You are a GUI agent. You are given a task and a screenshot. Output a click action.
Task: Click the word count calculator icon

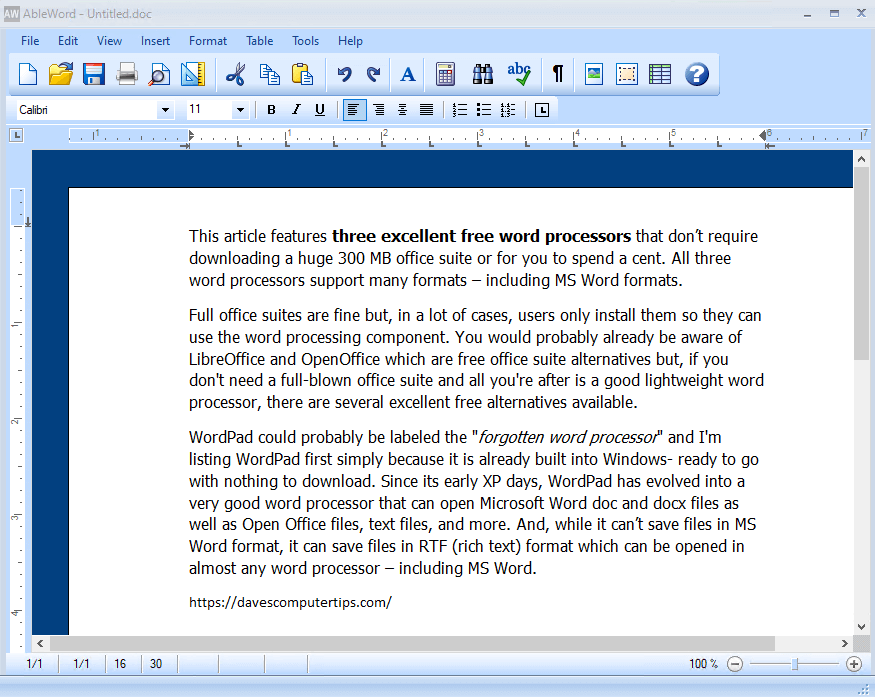(x=445, y=74)
